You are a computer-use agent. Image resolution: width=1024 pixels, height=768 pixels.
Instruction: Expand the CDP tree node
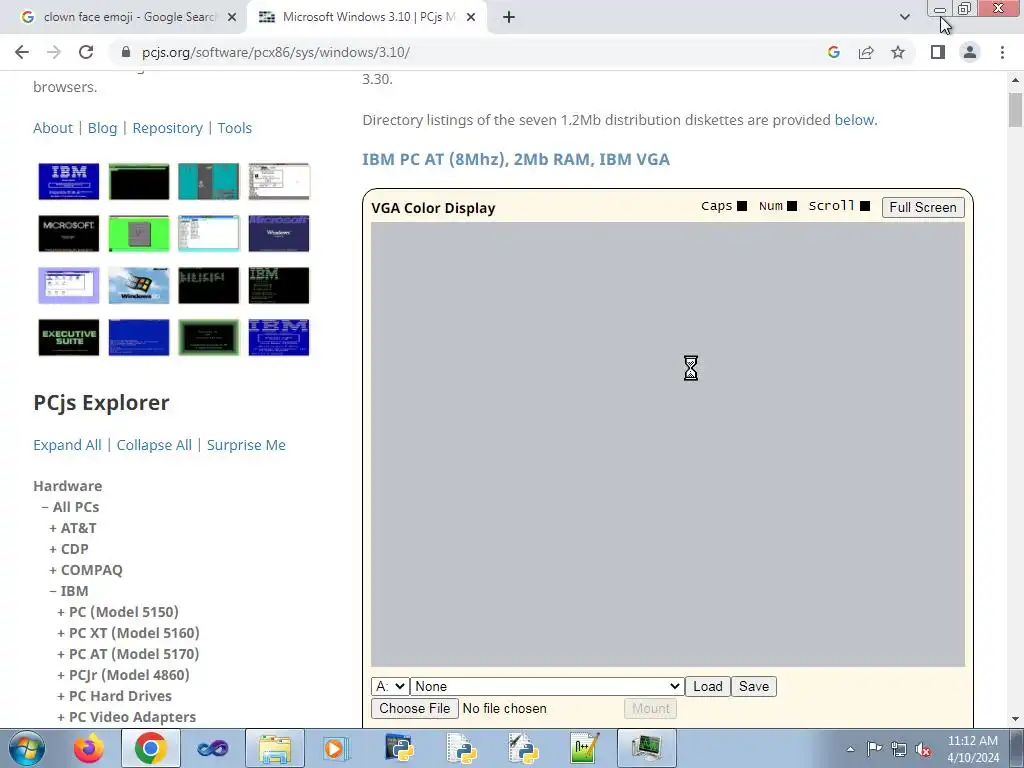(69, 549)
